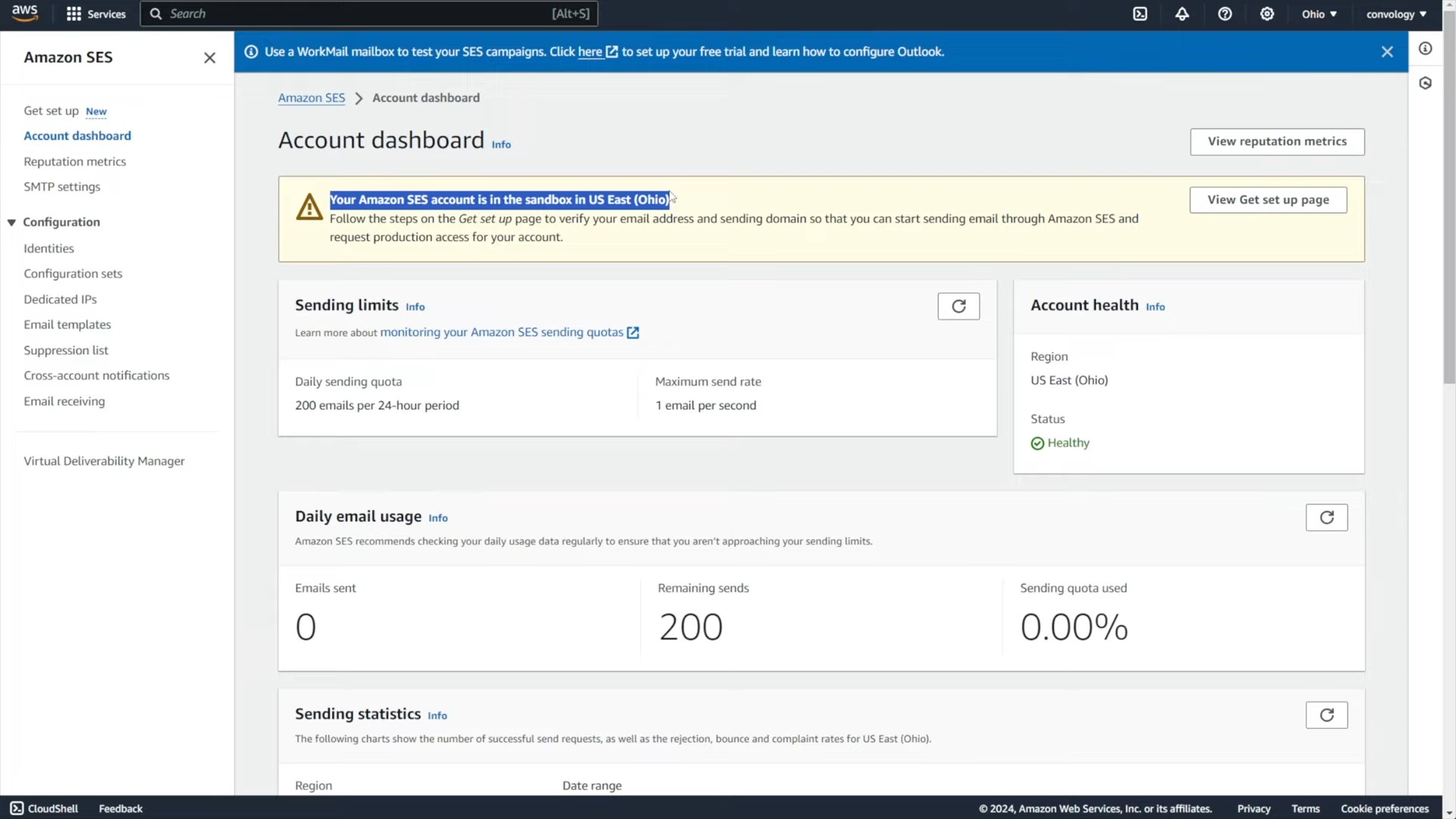Click Info link beside Sending limits
This screenshot has width=1456, height=819.
[415, 307]
